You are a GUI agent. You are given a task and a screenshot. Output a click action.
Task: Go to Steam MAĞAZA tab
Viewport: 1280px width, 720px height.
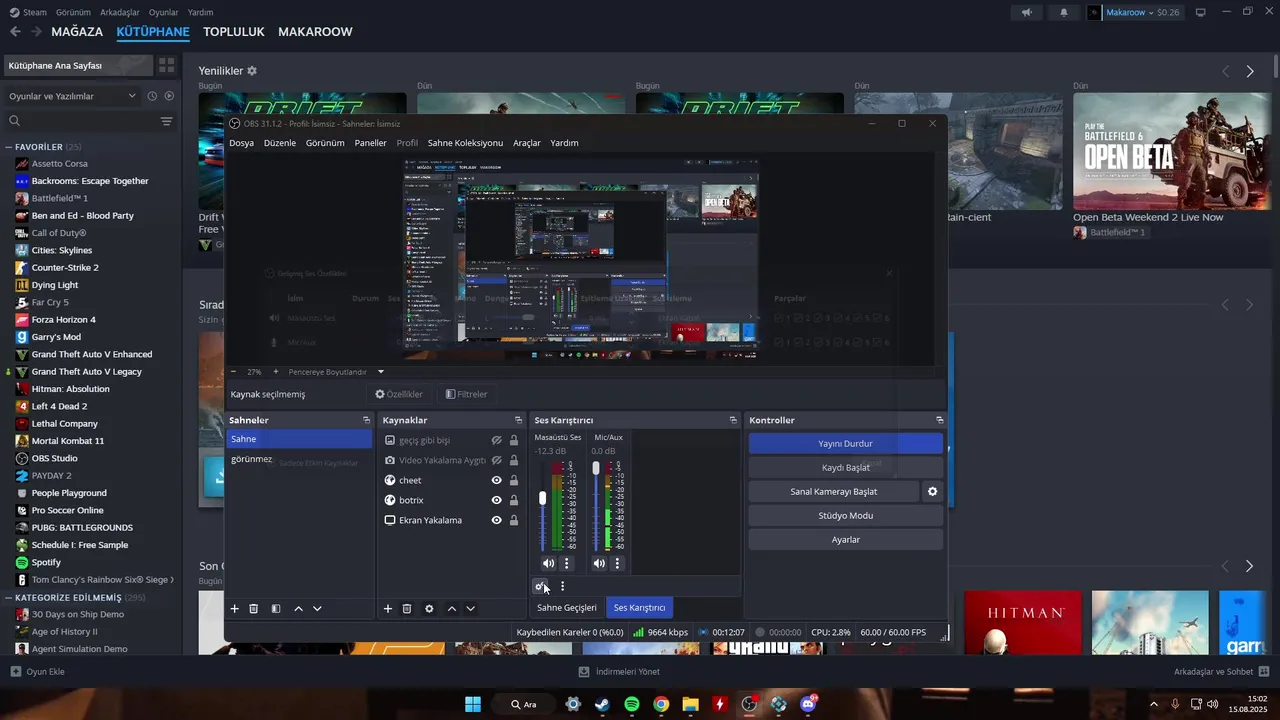(77, 31)
